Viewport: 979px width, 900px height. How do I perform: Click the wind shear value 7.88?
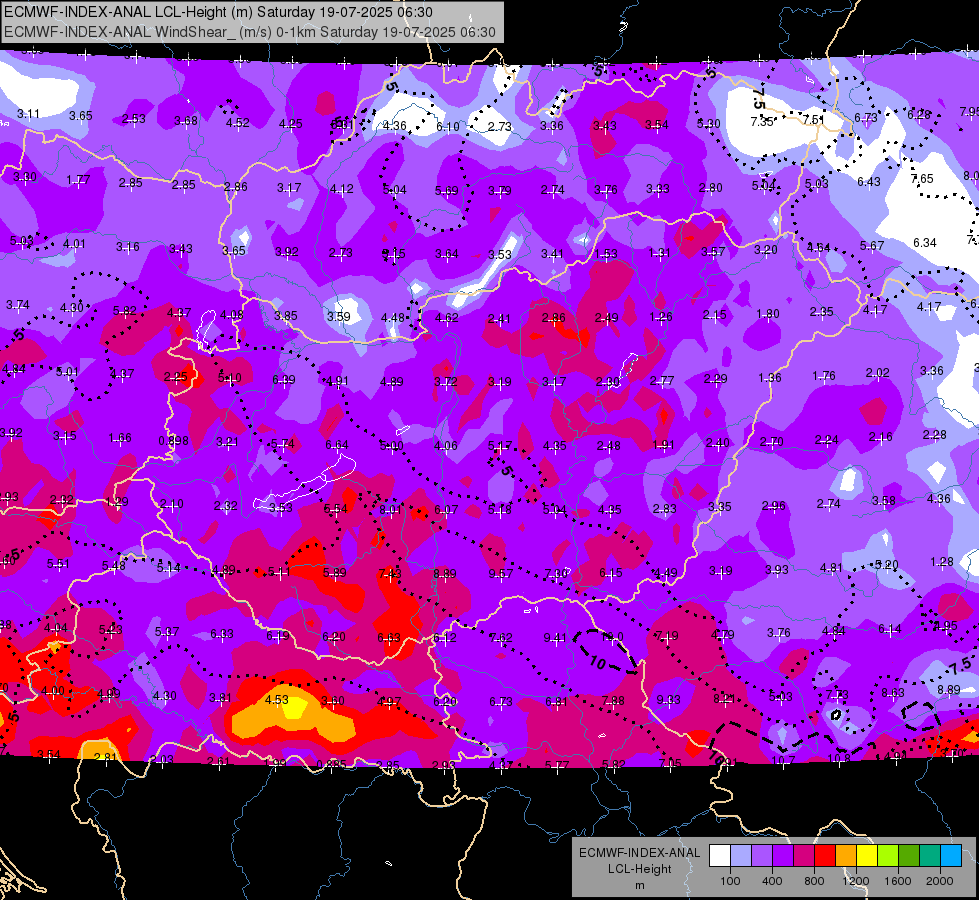pos(612,700)
